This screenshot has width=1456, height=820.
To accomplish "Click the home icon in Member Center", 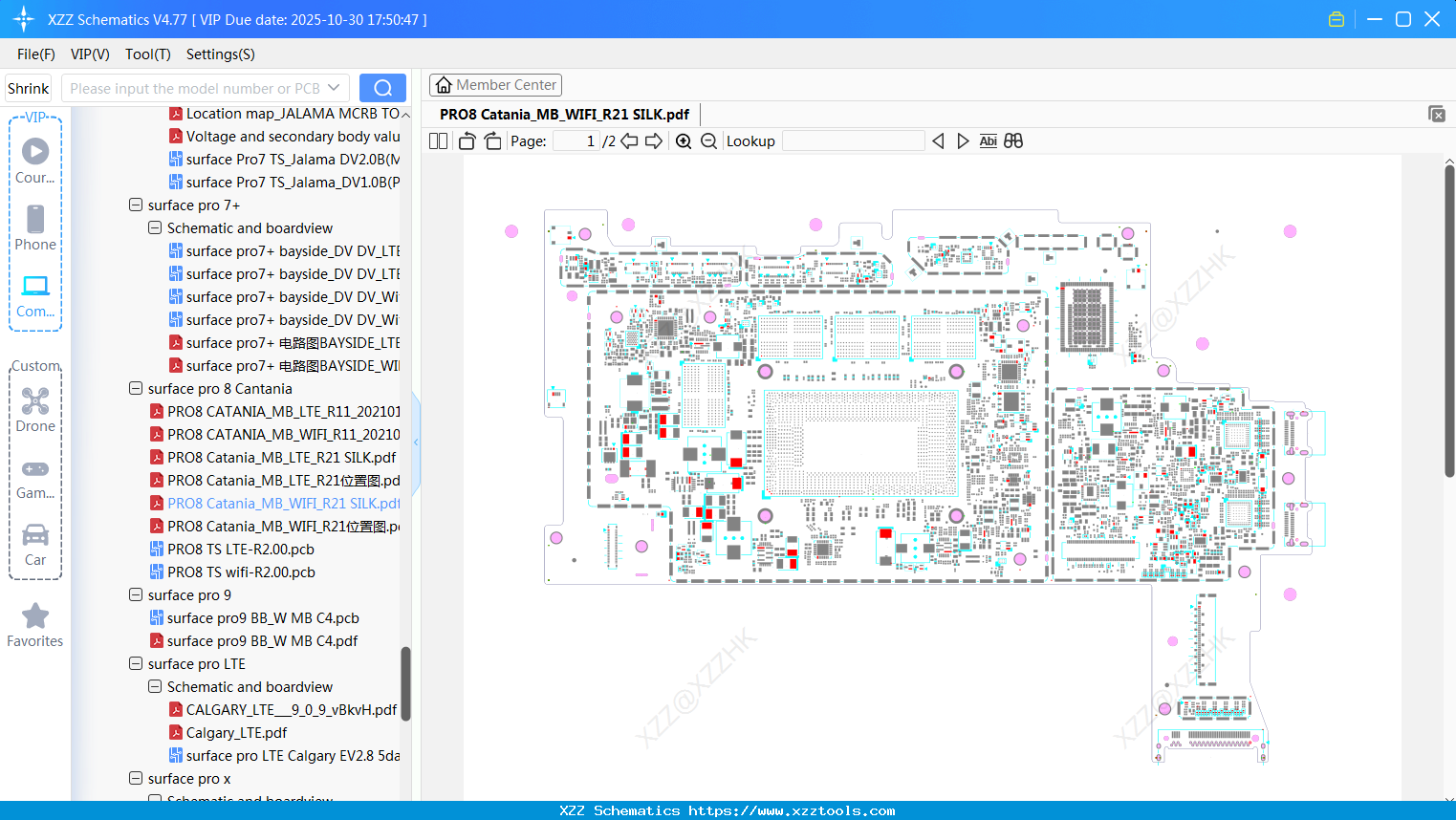I will pyautogui.click(x=444, y=85).
